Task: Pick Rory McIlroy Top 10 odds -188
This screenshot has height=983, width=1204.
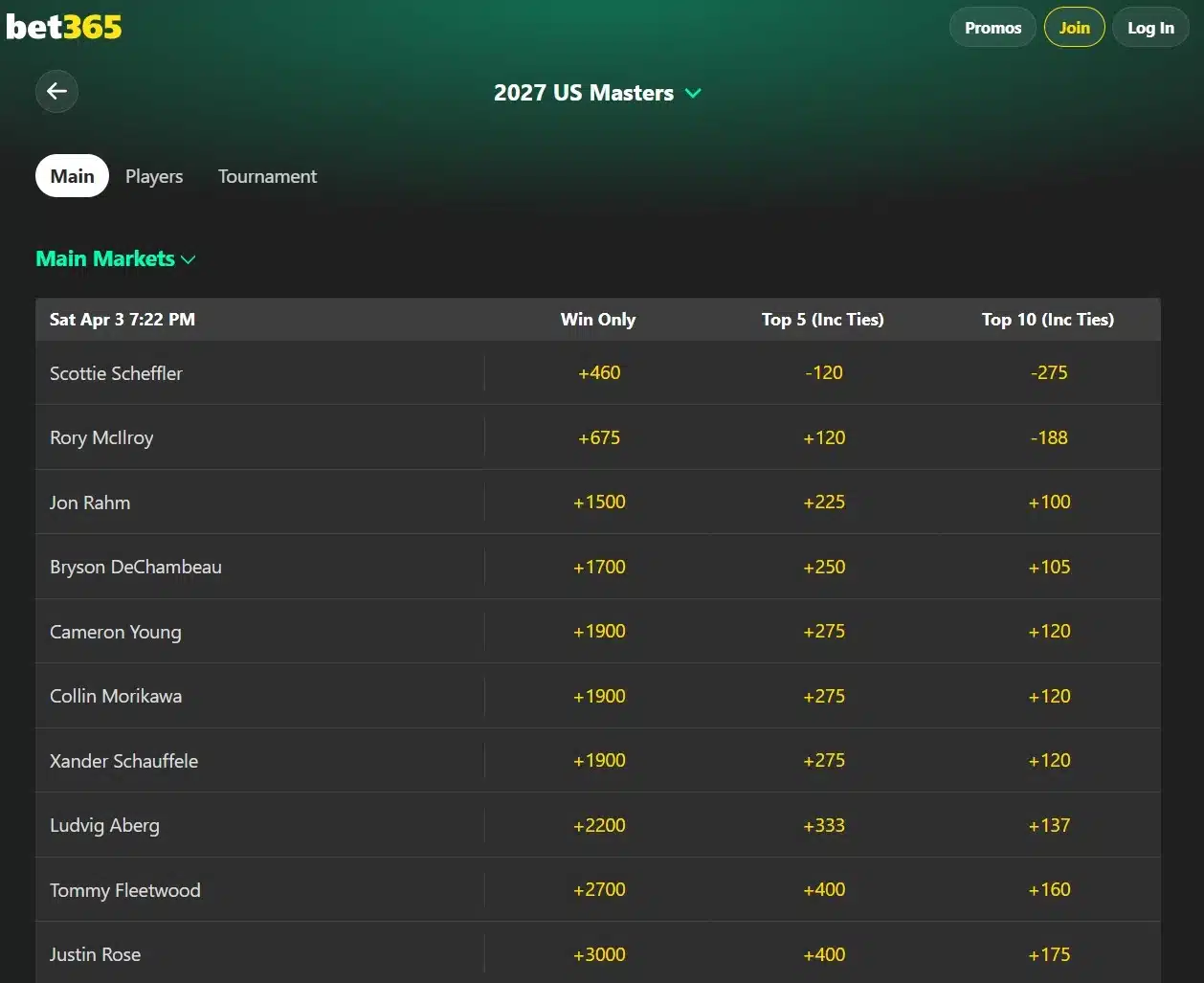Action: 1049,437
